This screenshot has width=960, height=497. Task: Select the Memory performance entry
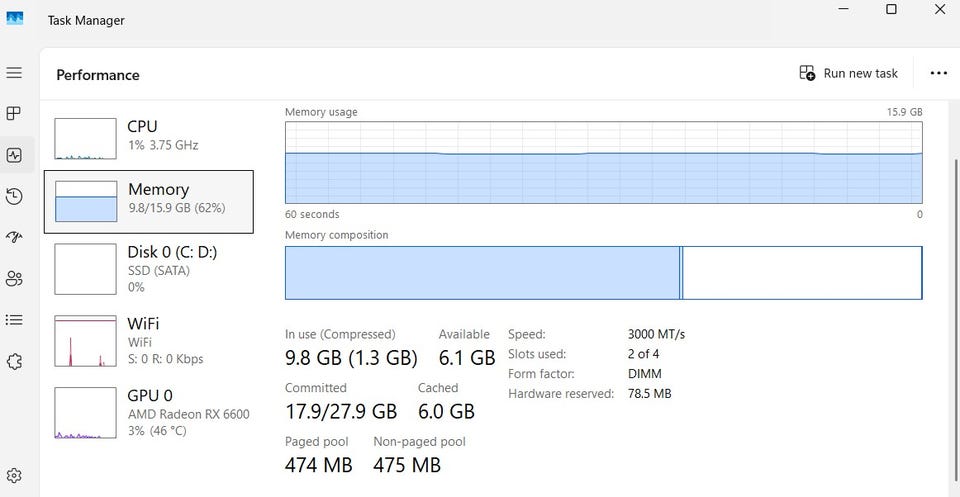pyautogui.click(x=149, y=201)
